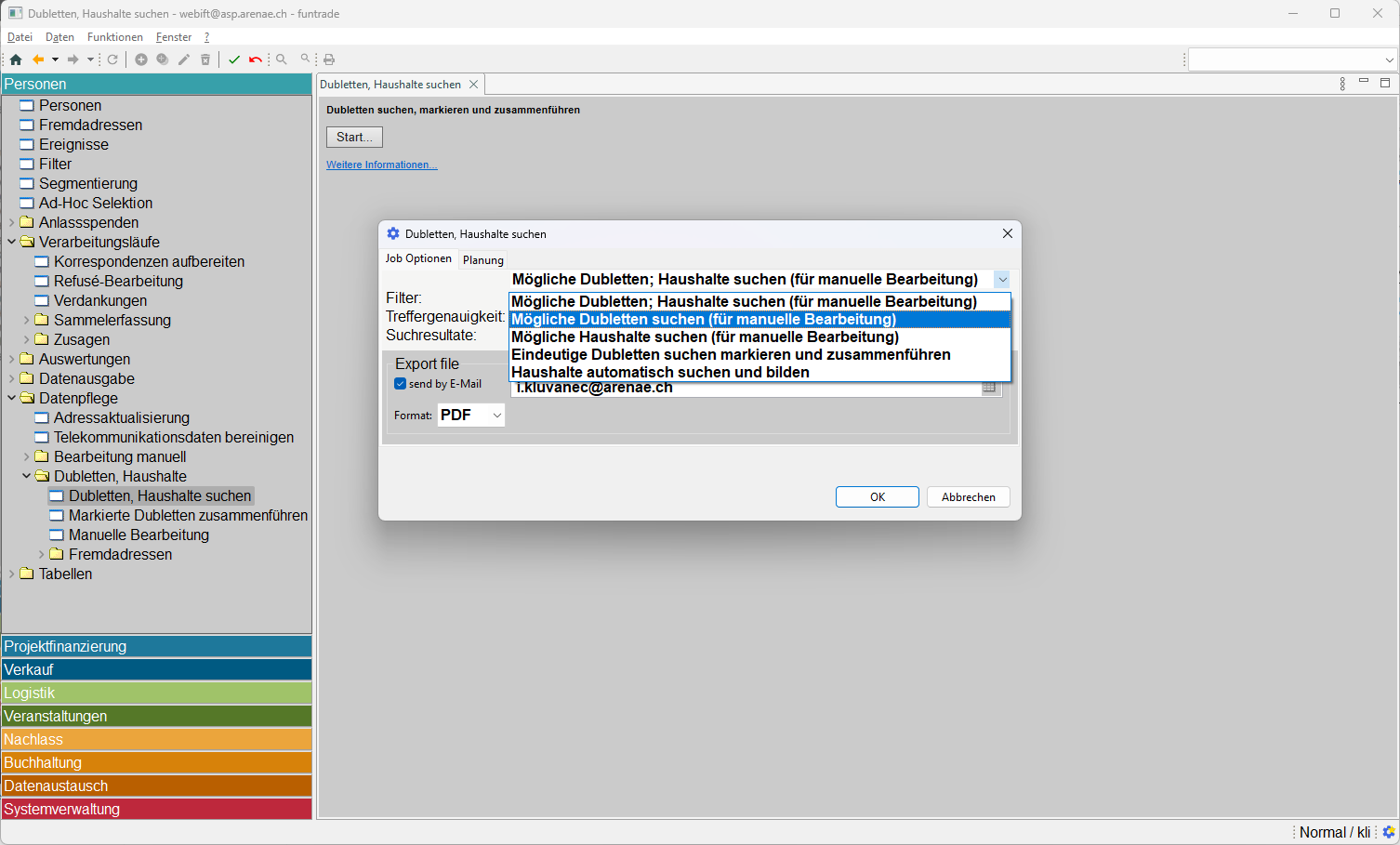
Task: Choose 'Eindeutige Dubletten suchen markieren und zusammenführen'
Action: tap(731, 354)
